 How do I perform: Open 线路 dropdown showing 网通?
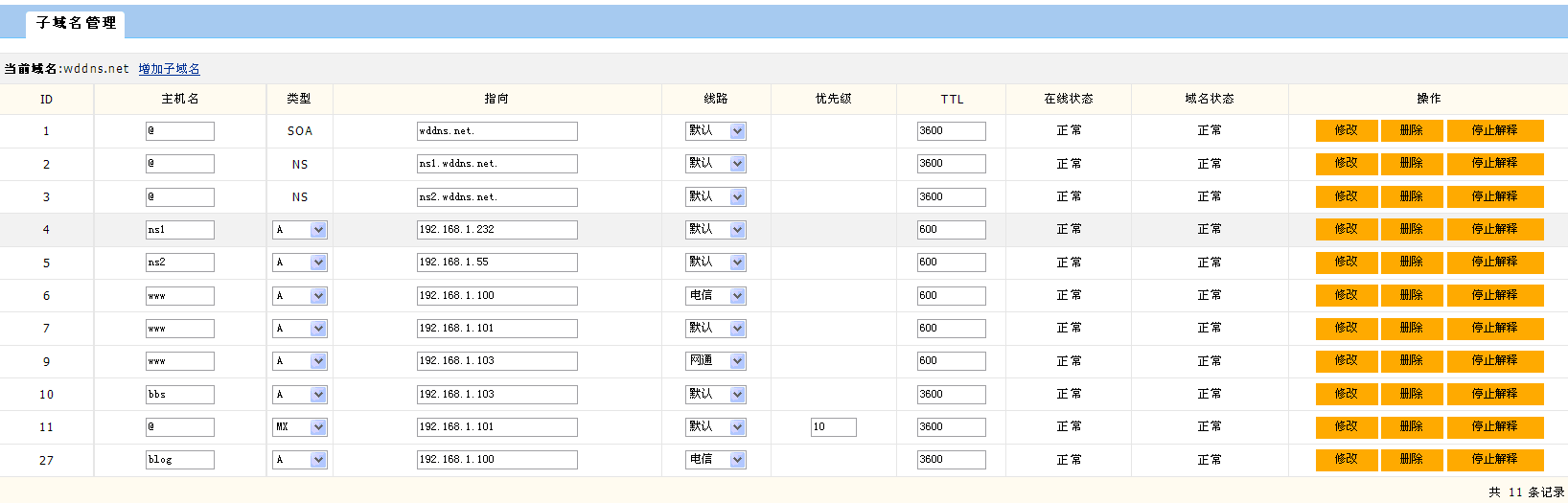coord(717,361)
